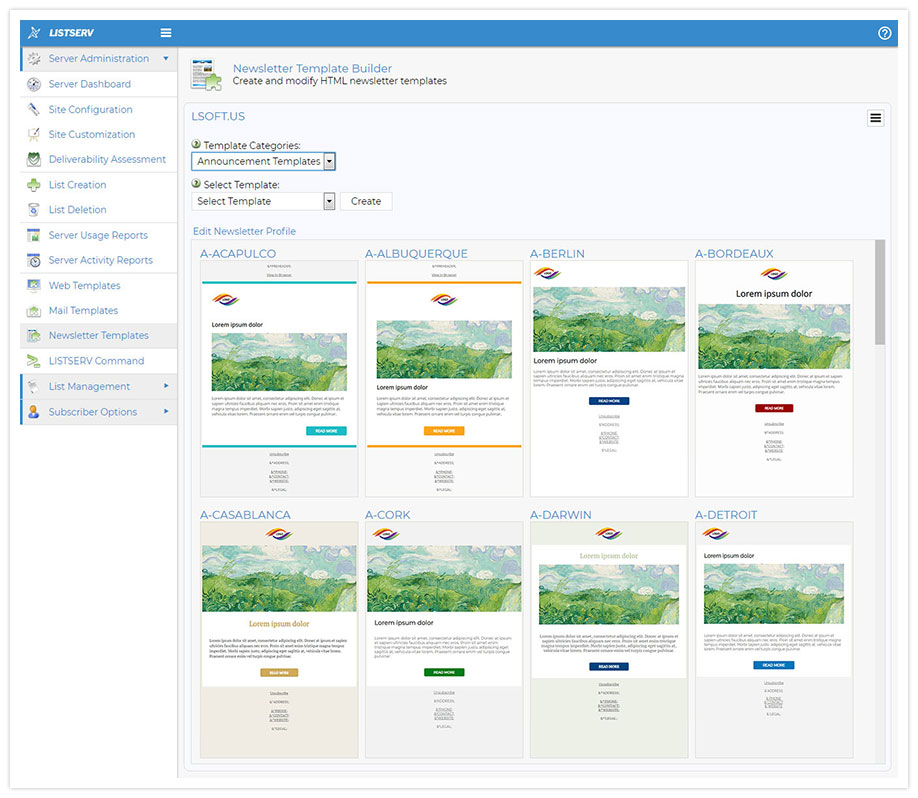This screenshot has width=918, height=798.
Task: Click the List Management icon
Action: point(34,386)
